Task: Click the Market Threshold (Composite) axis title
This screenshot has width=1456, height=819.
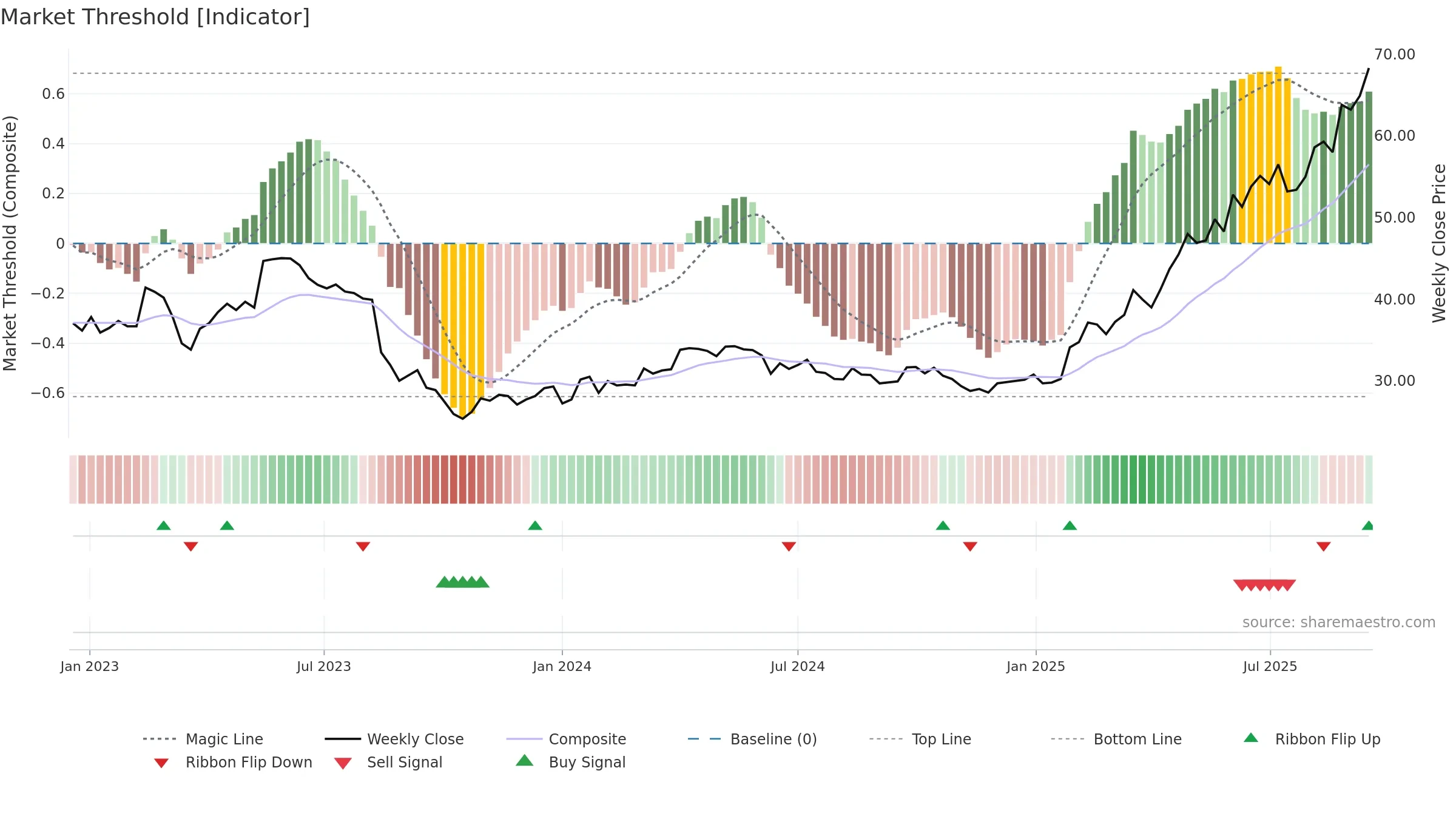Action: tap(10, 243)
